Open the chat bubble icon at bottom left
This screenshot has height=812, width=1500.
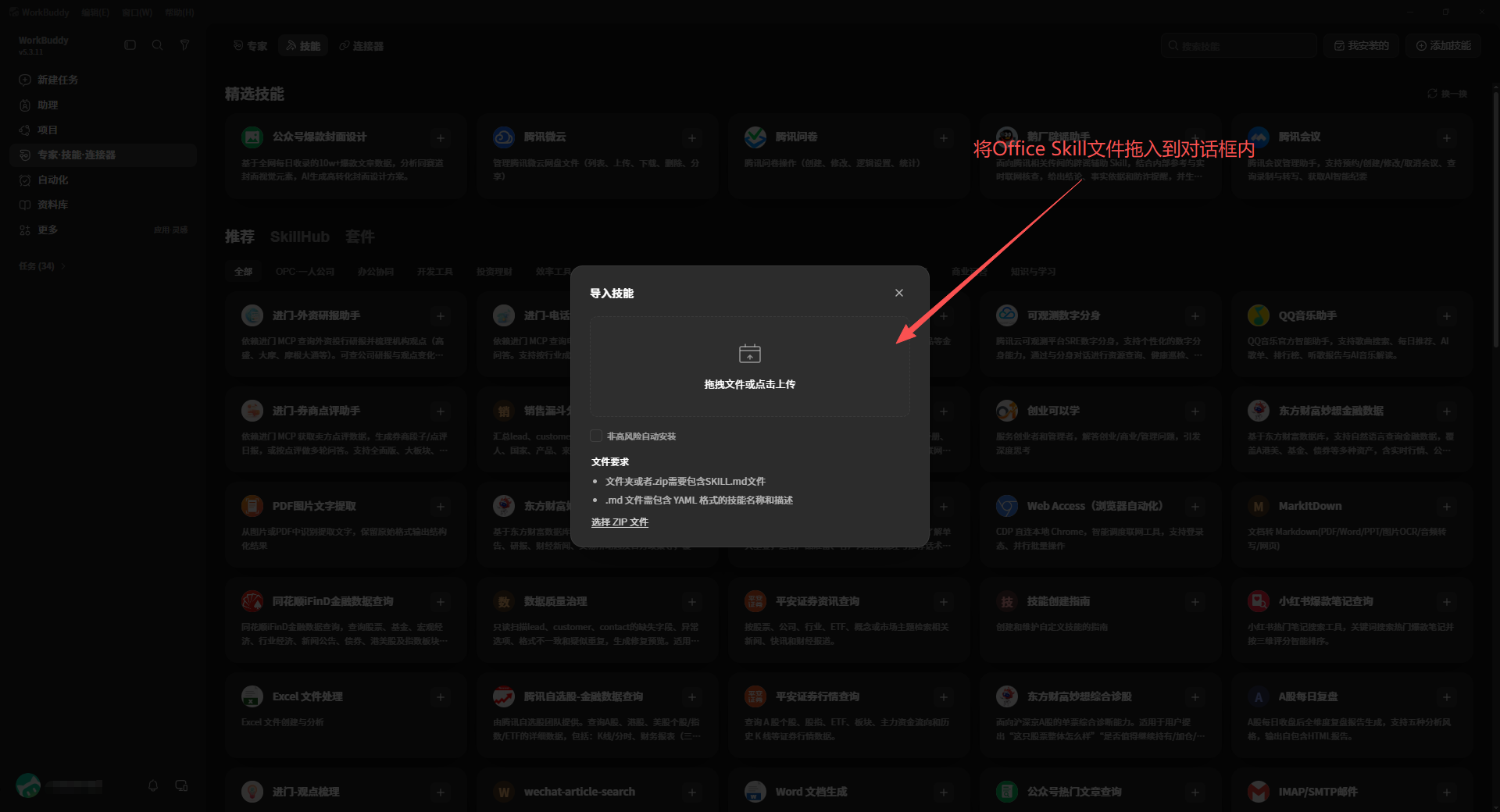(181, 785)
